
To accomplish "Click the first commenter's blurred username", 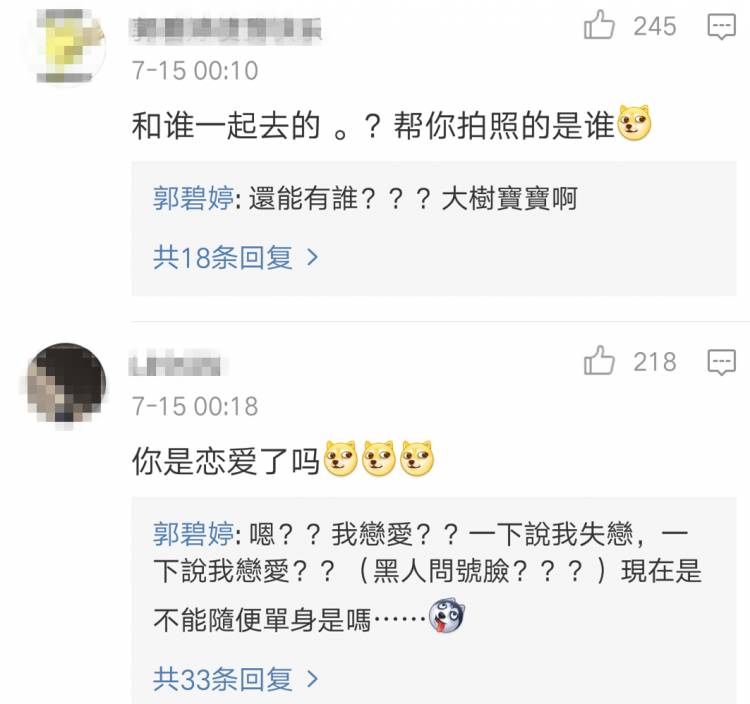I will click(x=226, y=30).
